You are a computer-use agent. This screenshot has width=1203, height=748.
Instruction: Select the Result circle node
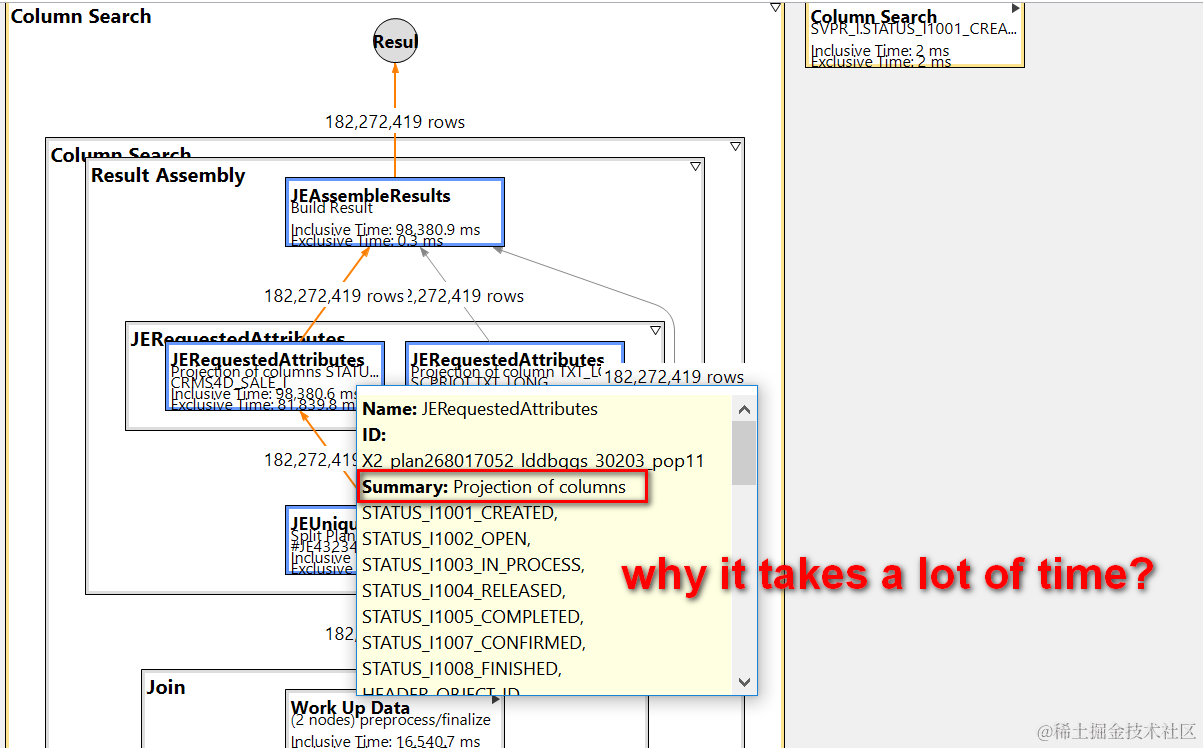[x=395, y=41]
